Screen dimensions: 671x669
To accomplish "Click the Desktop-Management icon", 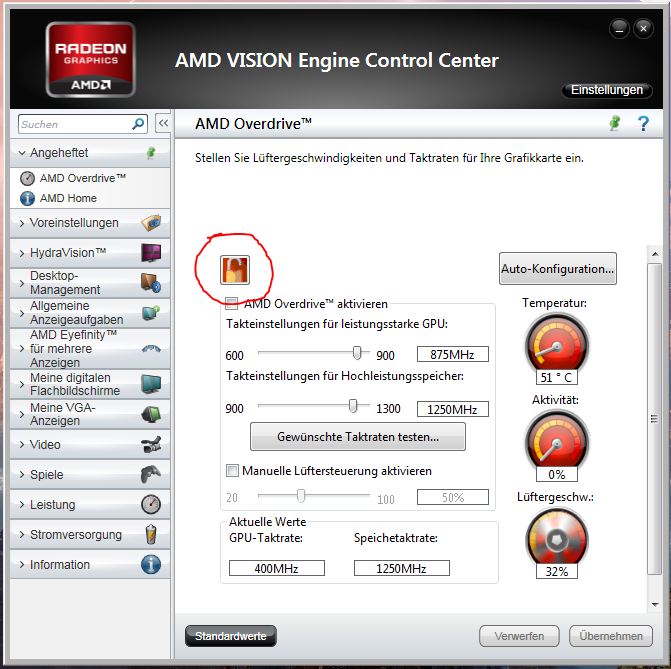I will (151, 282).
